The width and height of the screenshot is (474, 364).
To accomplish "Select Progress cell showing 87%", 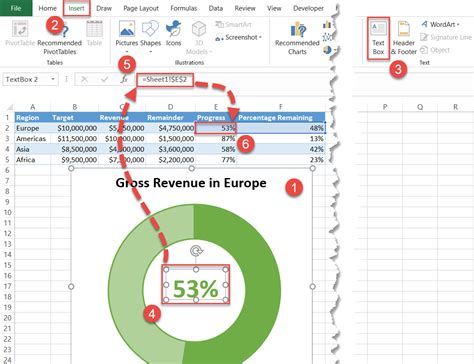I will (216, 139).
